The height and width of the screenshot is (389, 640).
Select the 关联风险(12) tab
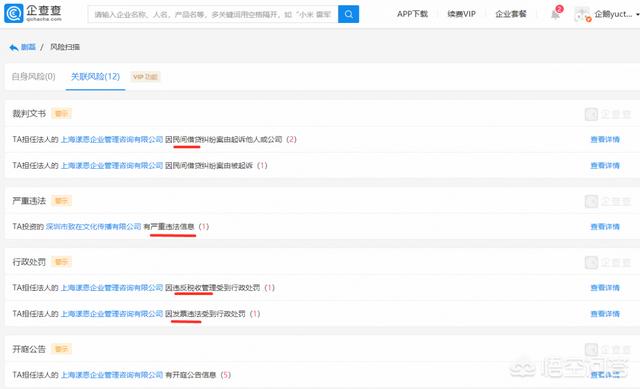pyautogui.click(x=96, y=76)
